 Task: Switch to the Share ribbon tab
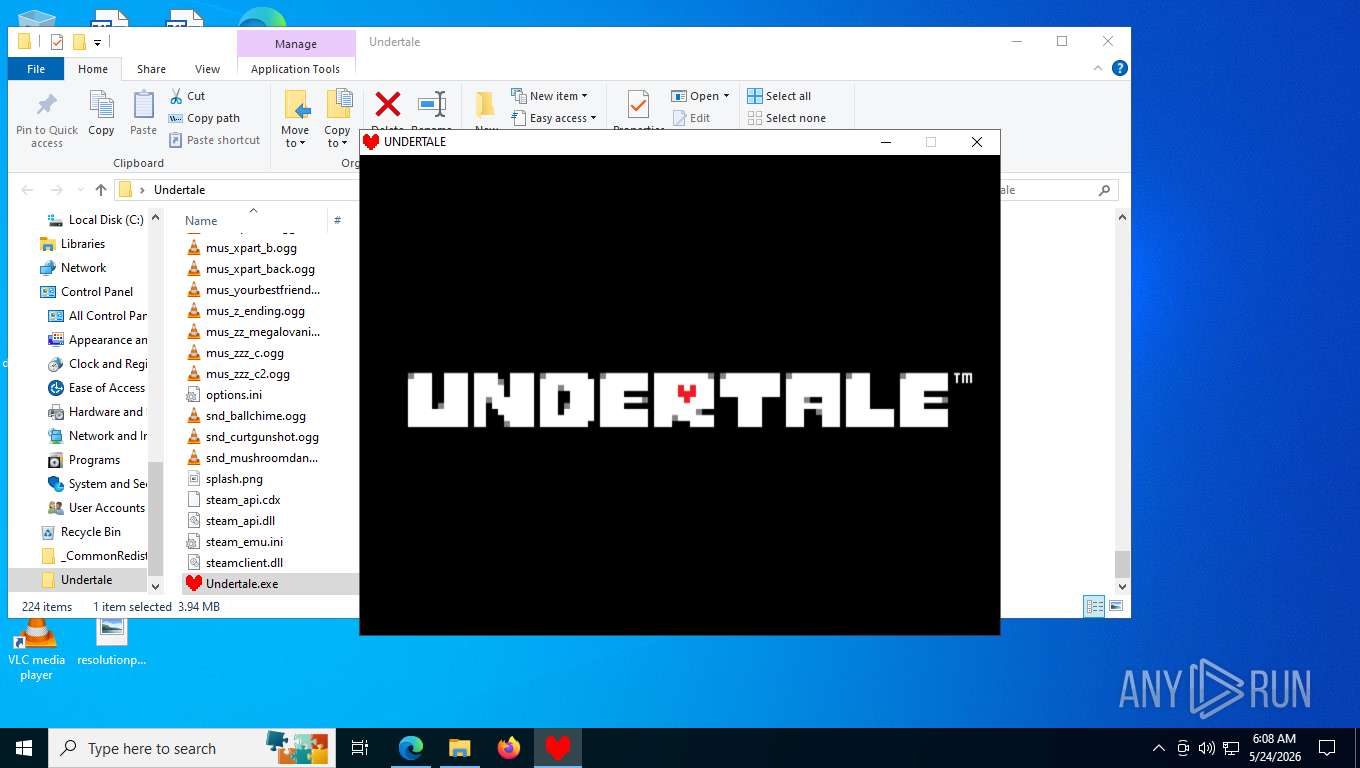tap(151, 69)
